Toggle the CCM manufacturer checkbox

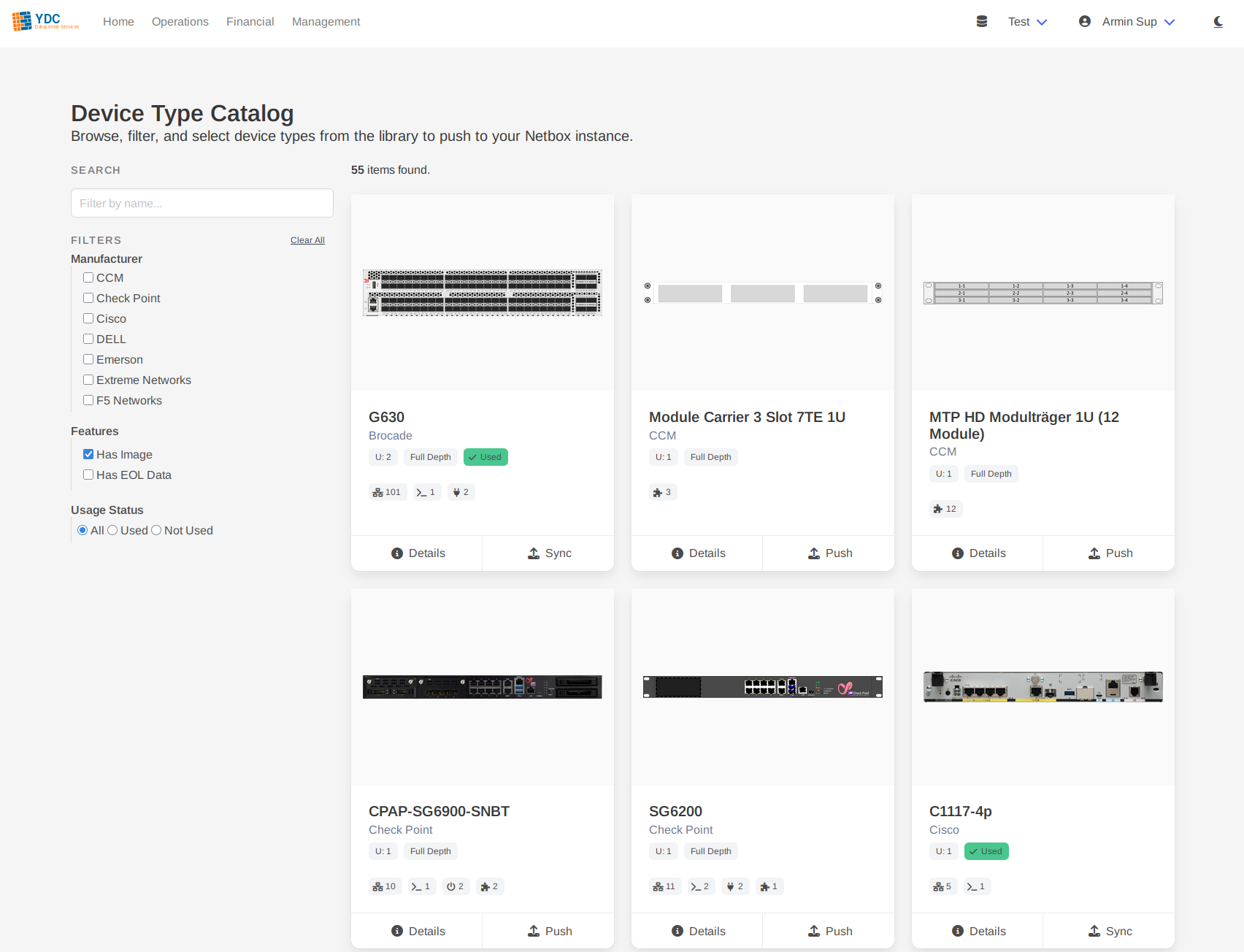point(88,277)
